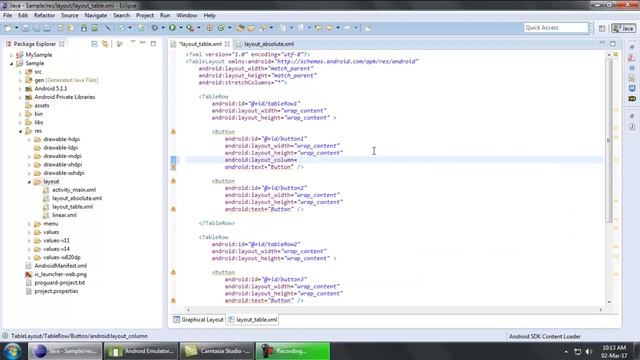Click the warning marker beside button1 Button tag
Image resolution: width=640 pixels, height=360 pixels.
coord(173,132)
